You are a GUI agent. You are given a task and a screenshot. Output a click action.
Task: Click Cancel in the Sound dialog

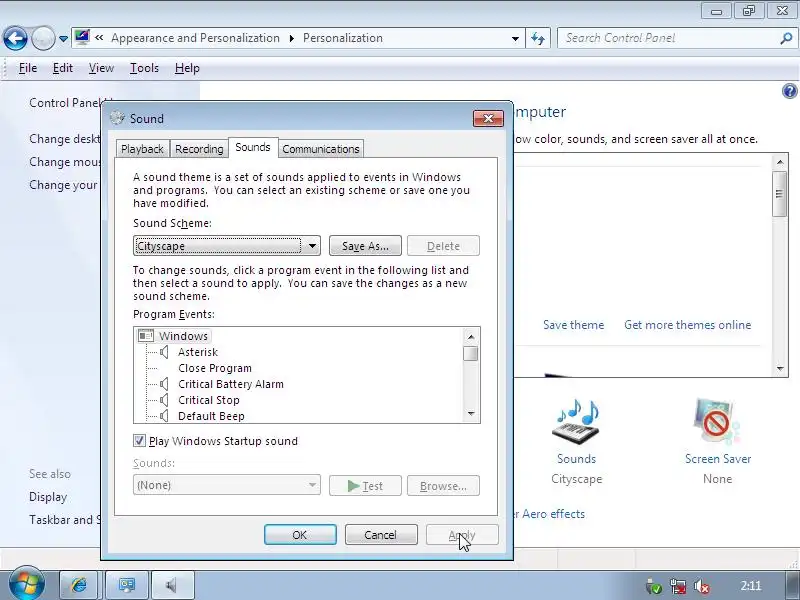click(x=381, y=535)
